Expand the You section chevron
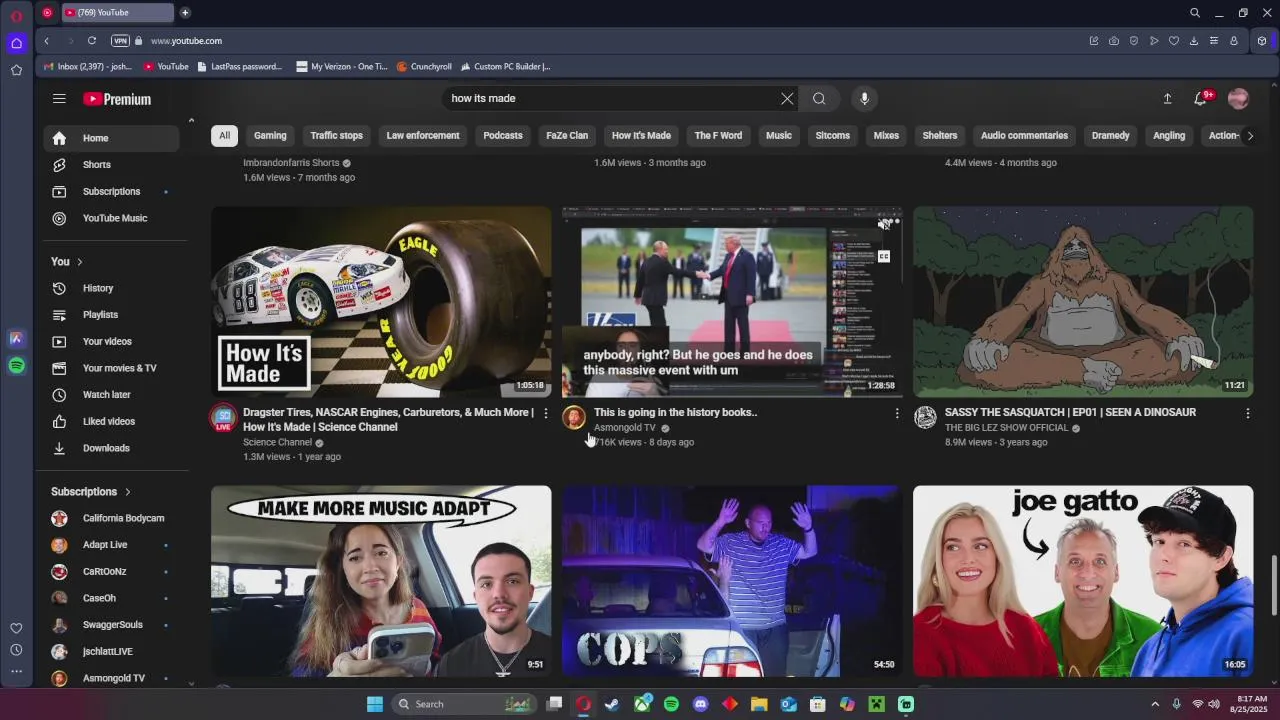The height and width of the screenshot is (720, 1280). click(79, 262)
